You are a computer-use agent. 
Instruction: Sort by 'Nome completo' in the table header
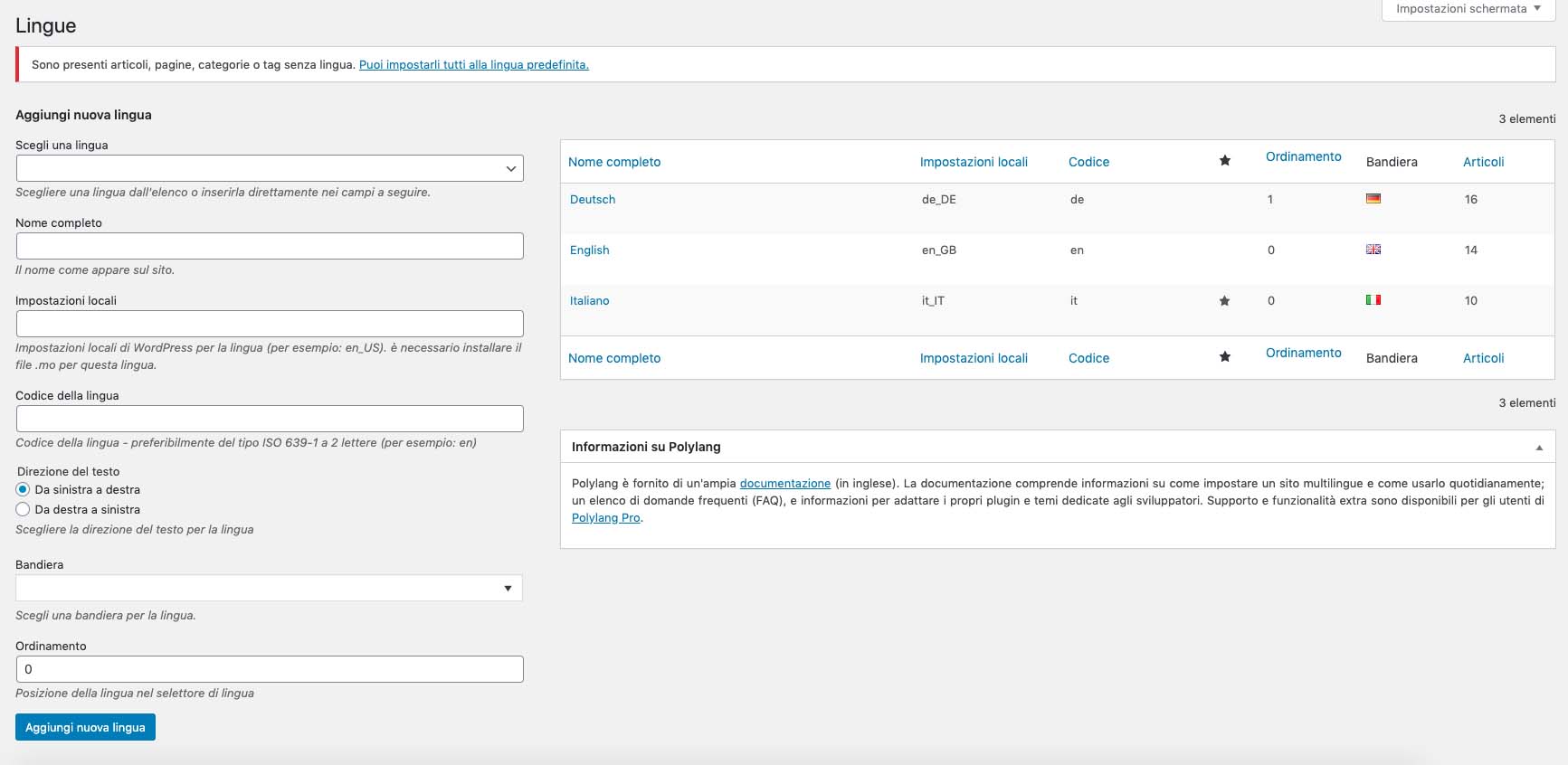click(614, 162)
